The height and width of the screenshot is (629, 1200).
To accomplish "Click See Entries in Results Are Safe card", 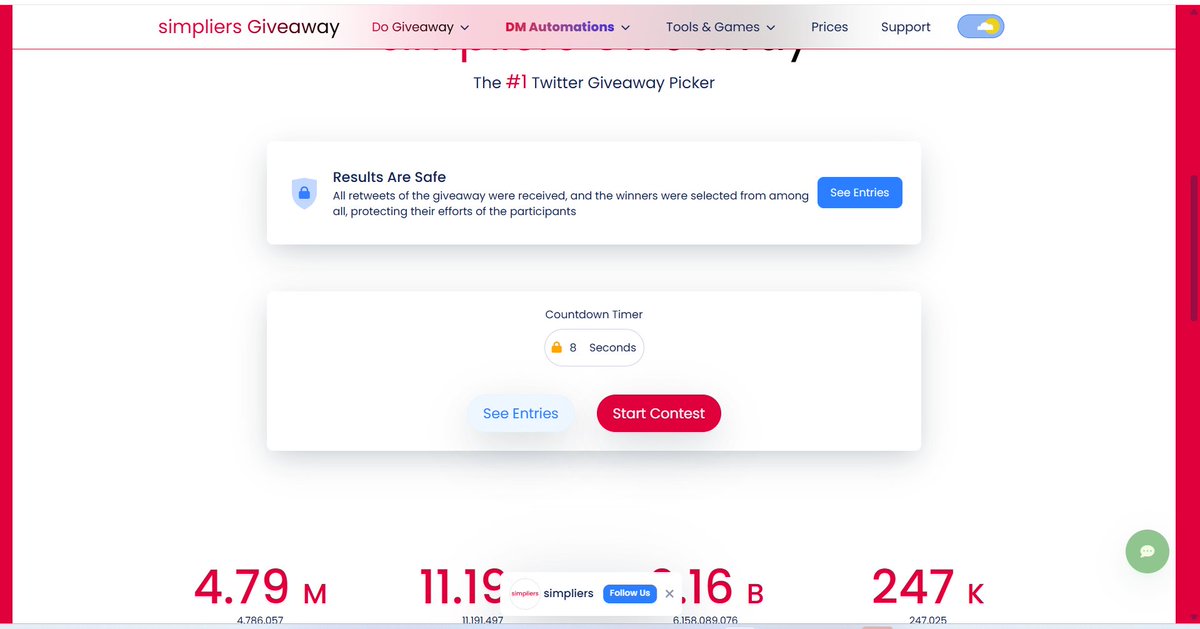I will pos(860,193).
